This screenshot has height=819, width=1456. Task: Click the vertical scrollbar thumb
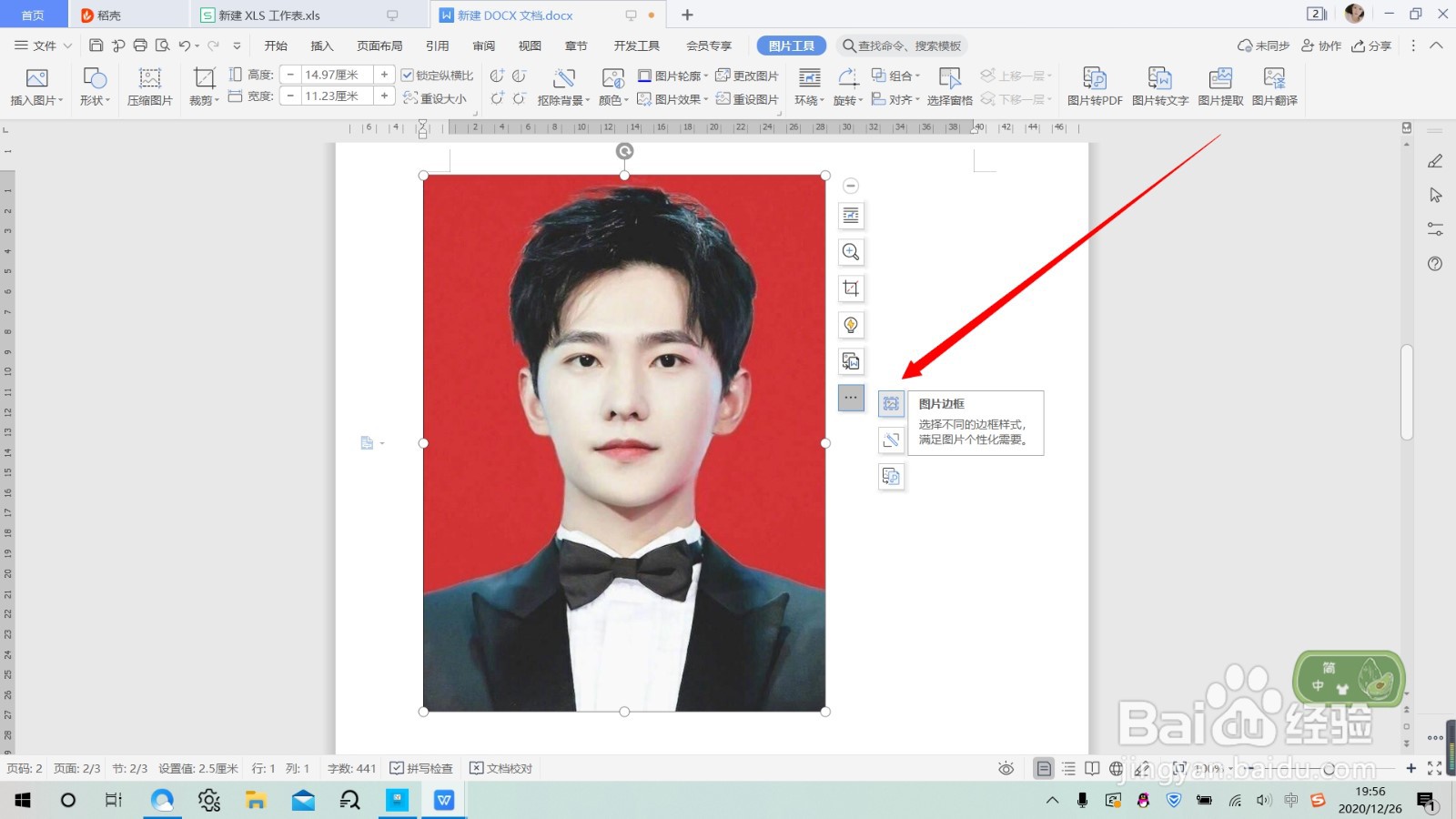point(1407,391)
